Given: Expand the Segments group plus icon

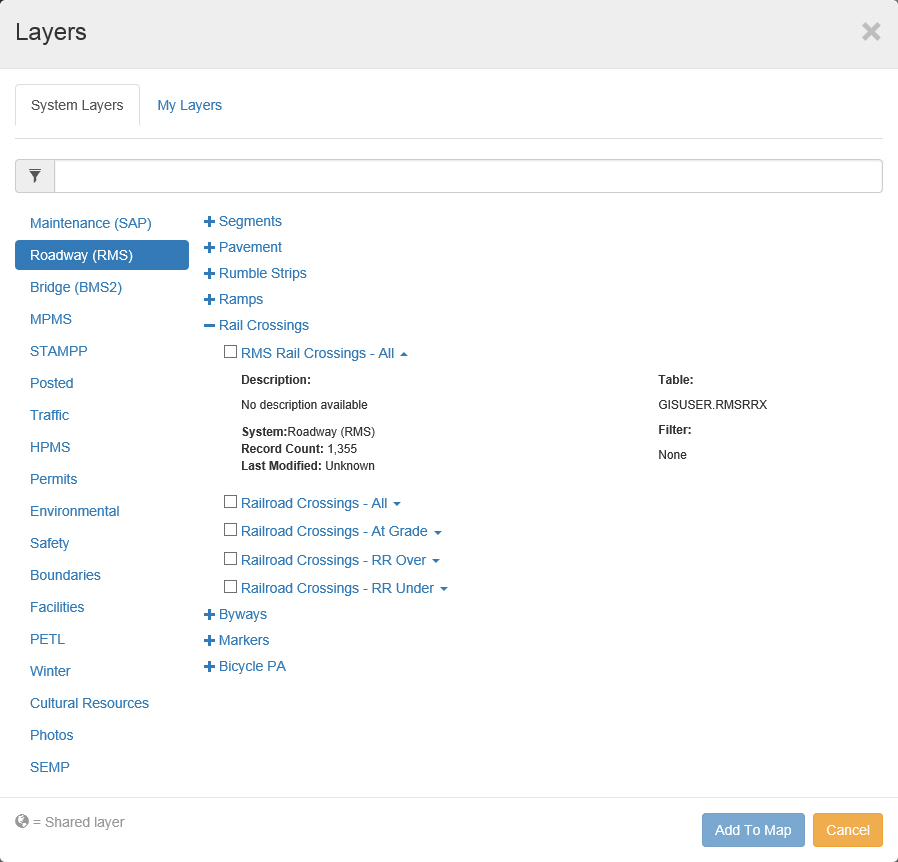Looking at the screenshot, I should tap(209, 222).
